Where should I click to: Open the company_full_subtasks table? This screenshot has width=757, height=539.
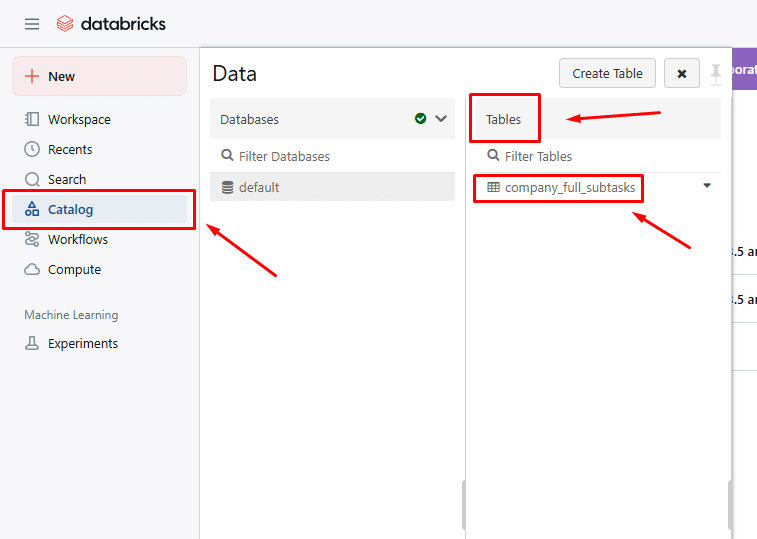tap(570, 187)
